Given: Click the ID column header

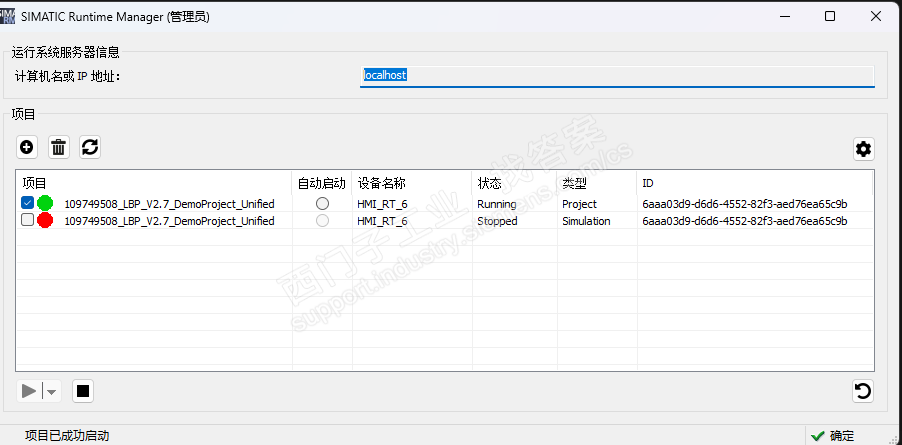Looking at the screenshot, I should (x=755, y=183).
